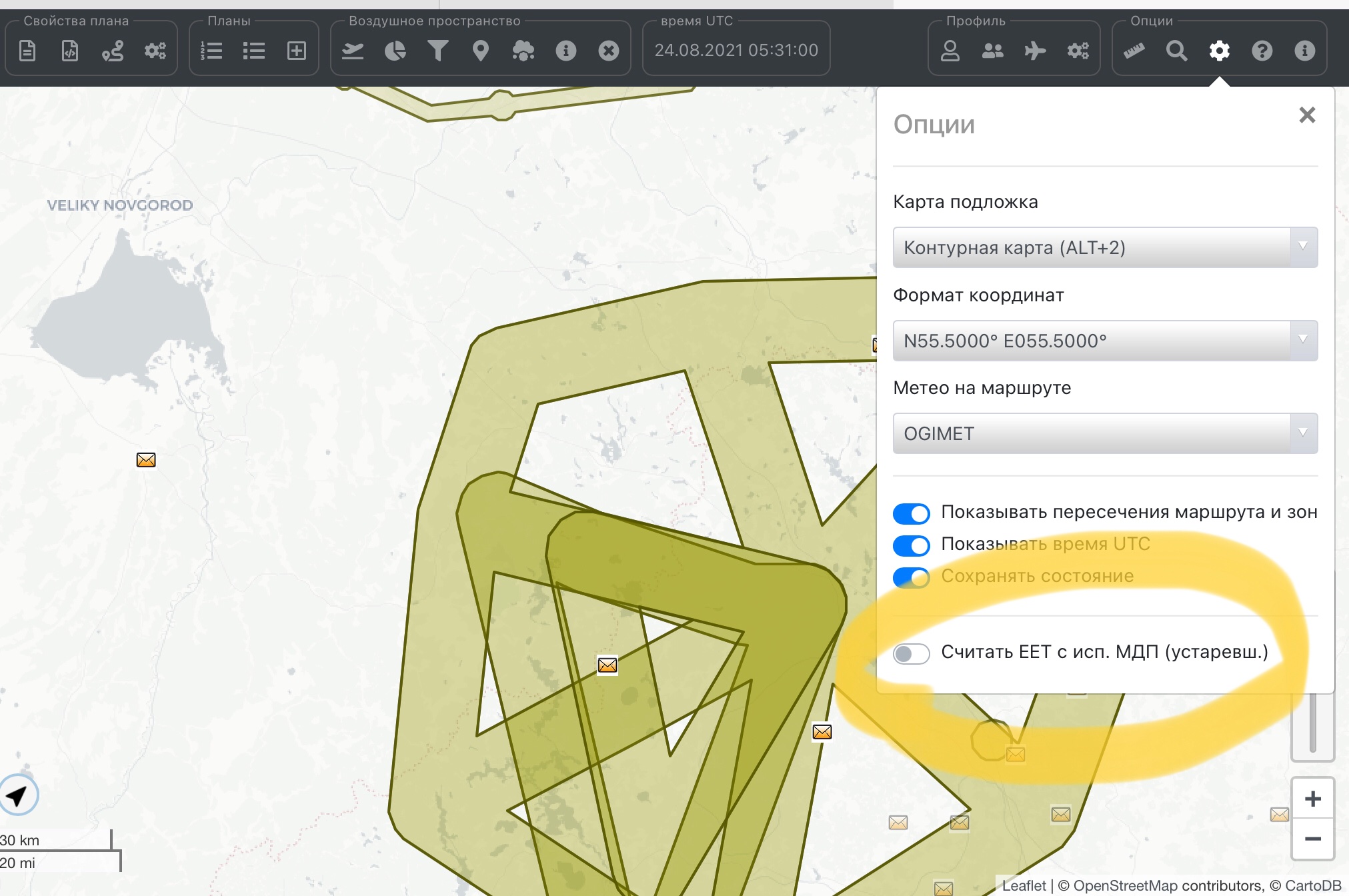
Task: Disable Показывать пересечения маршрута и зон toggle
Action: pos(911,513)
